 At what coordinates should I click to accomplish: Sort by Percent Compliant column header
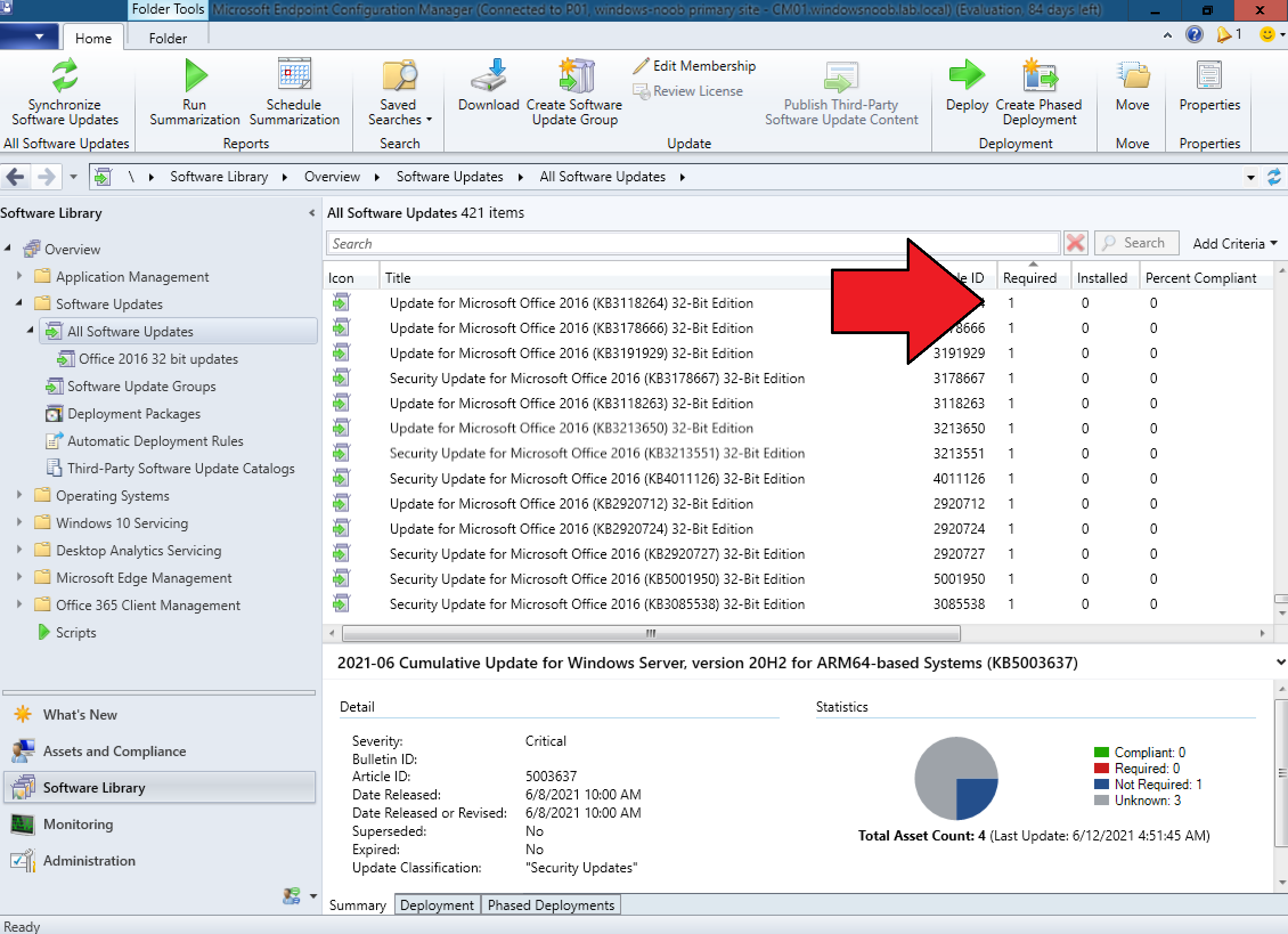click(x=1205, y=278)
